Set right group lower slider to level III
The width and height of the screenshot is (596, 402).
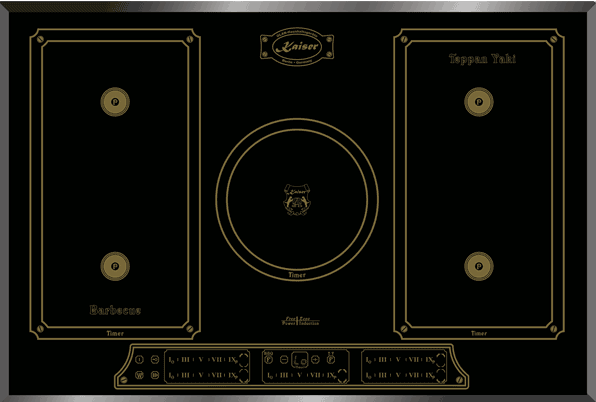tap(383, 375)
